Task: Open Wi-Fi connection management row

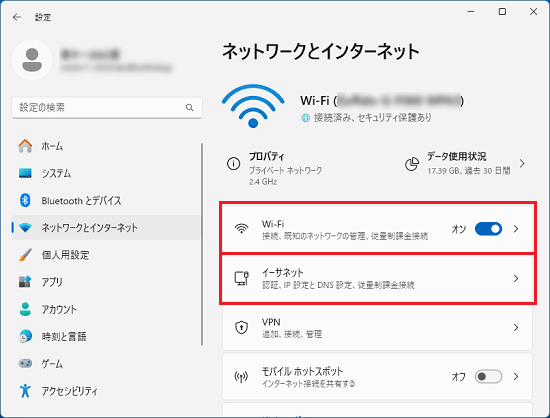Action: click(377, 229)
